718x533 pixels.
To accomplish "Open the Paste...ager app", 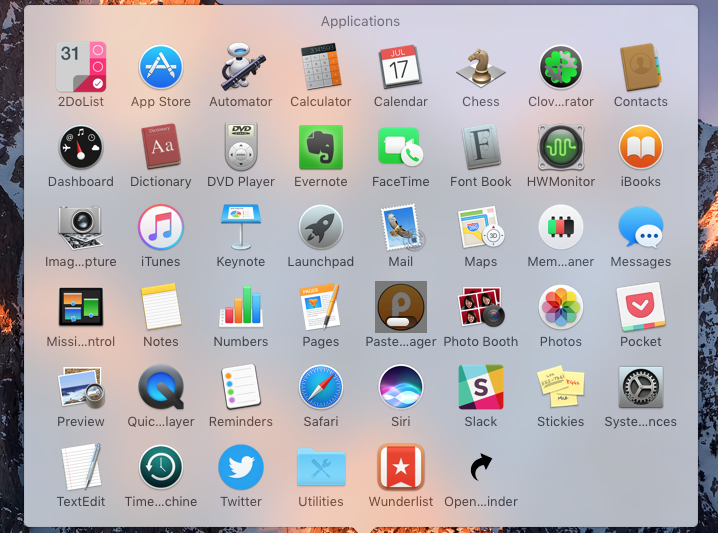I will [401, 307].
